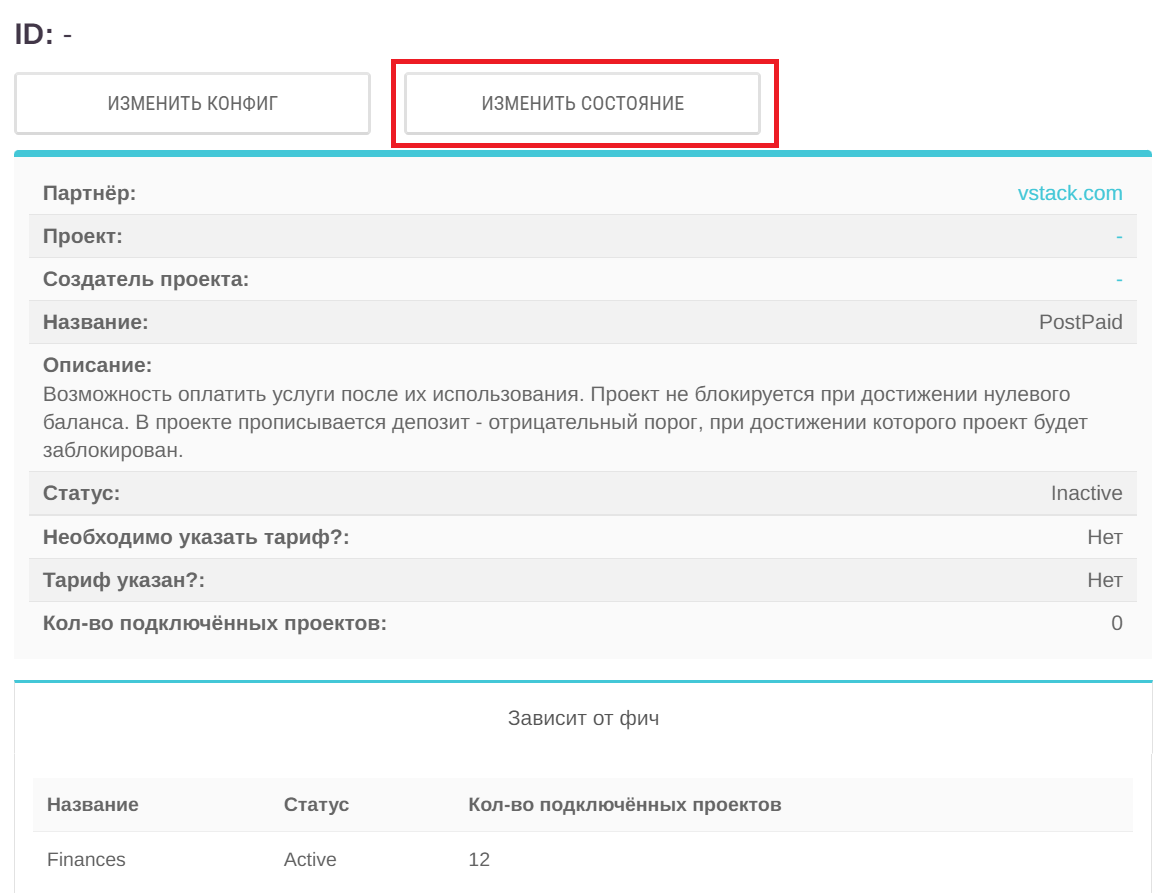Viewport: 1169px width, 893px height.
Task: Open the Создатель проекта dash link
Action: [1119, 280]
